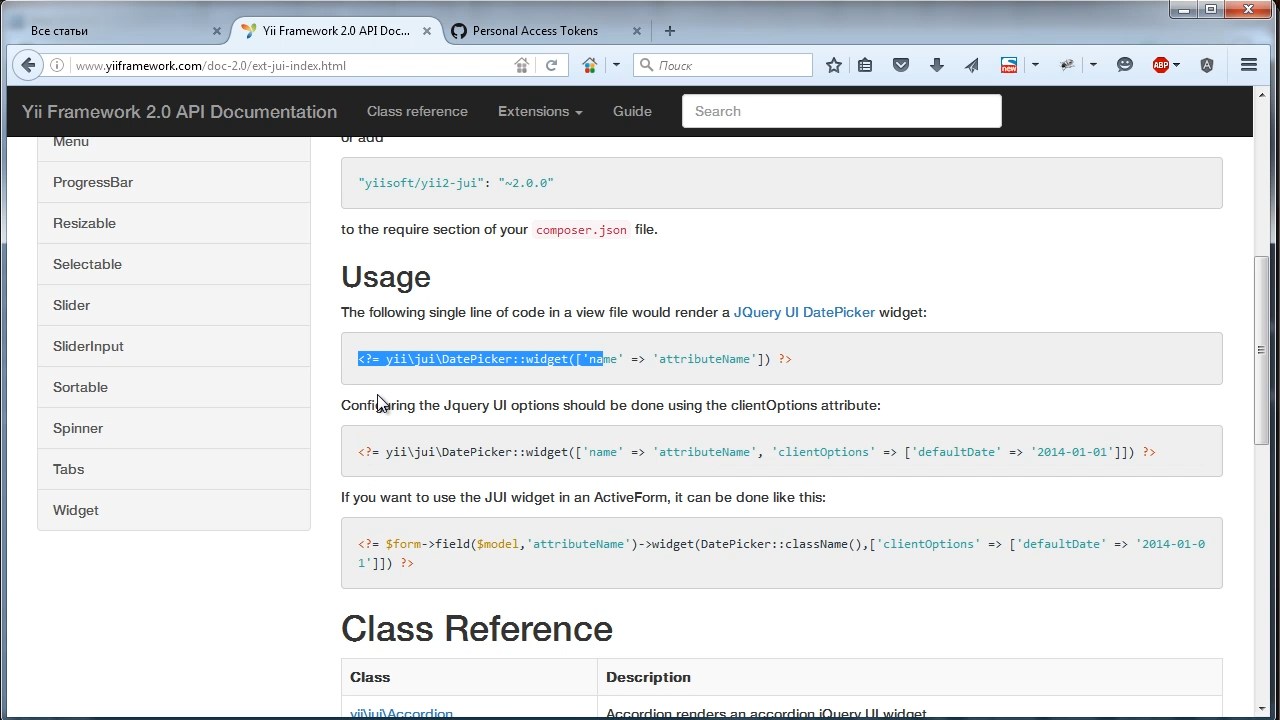Click the search magnifier icon
The height and width of the screenshot is (720, 1280).
pos(647,65)
